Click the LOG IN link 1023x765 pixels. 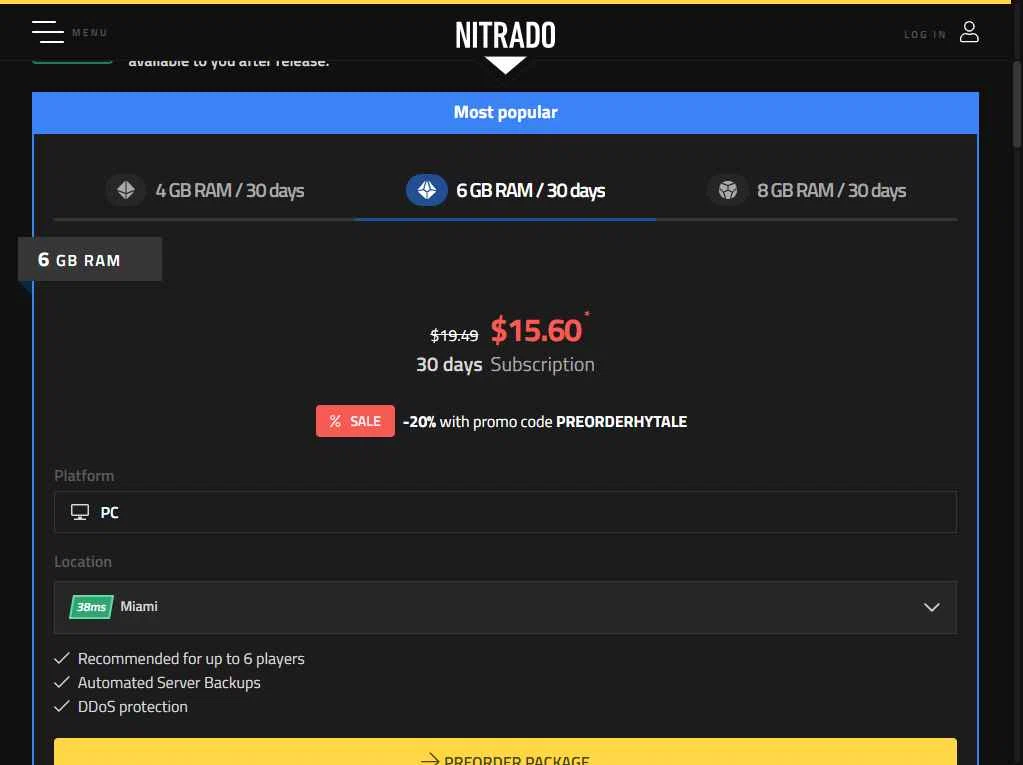924,35
